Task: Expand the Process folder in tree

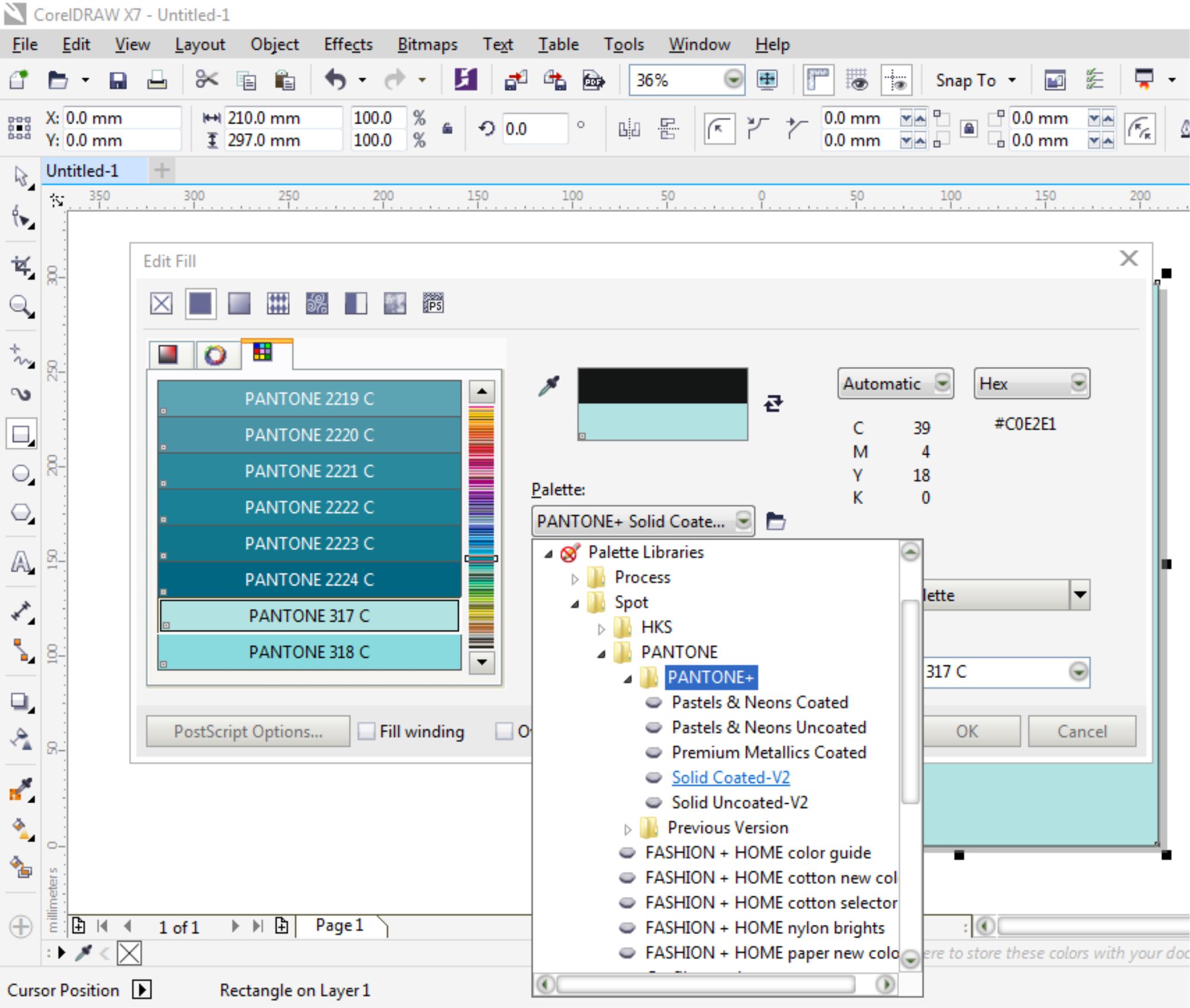Action: coord(575,579)
